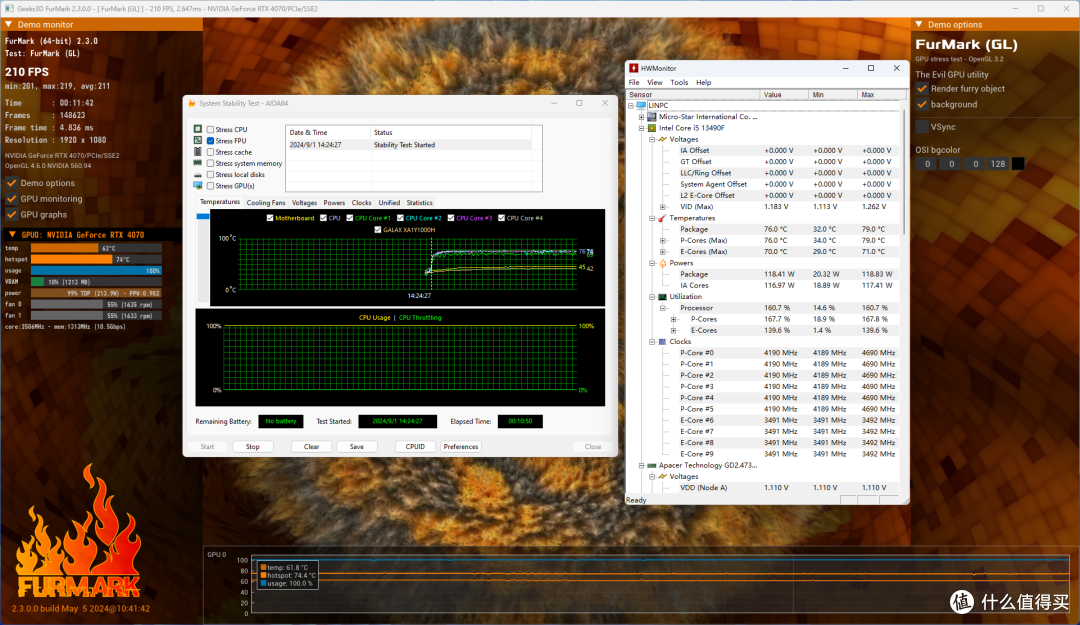Click the Powers flame icon in HWMonitor

click(663, 263)
